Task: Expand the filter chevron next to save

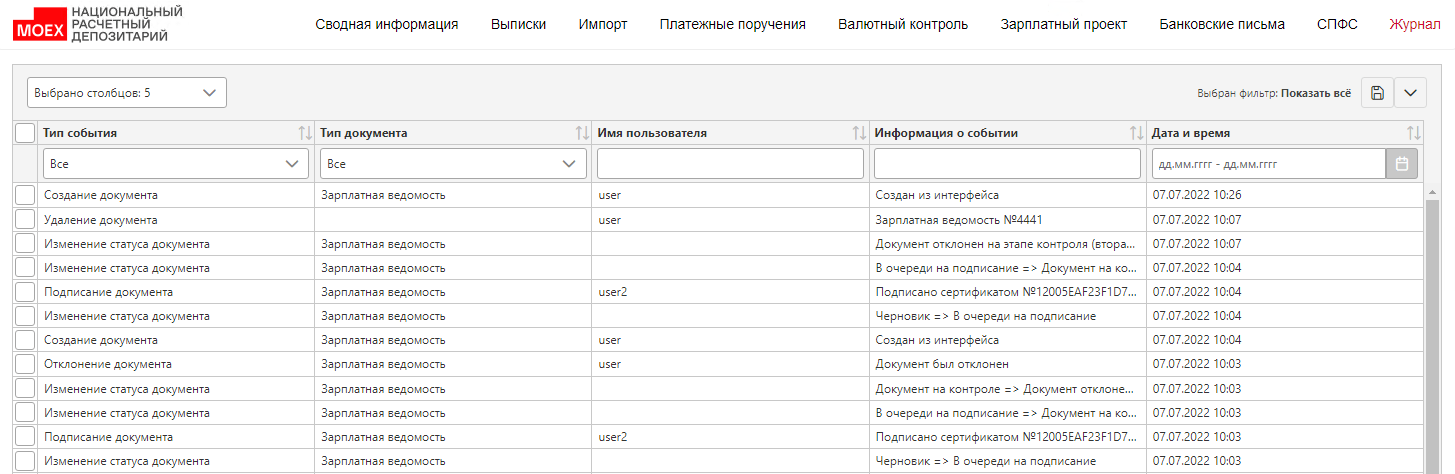Action: 1410,93
